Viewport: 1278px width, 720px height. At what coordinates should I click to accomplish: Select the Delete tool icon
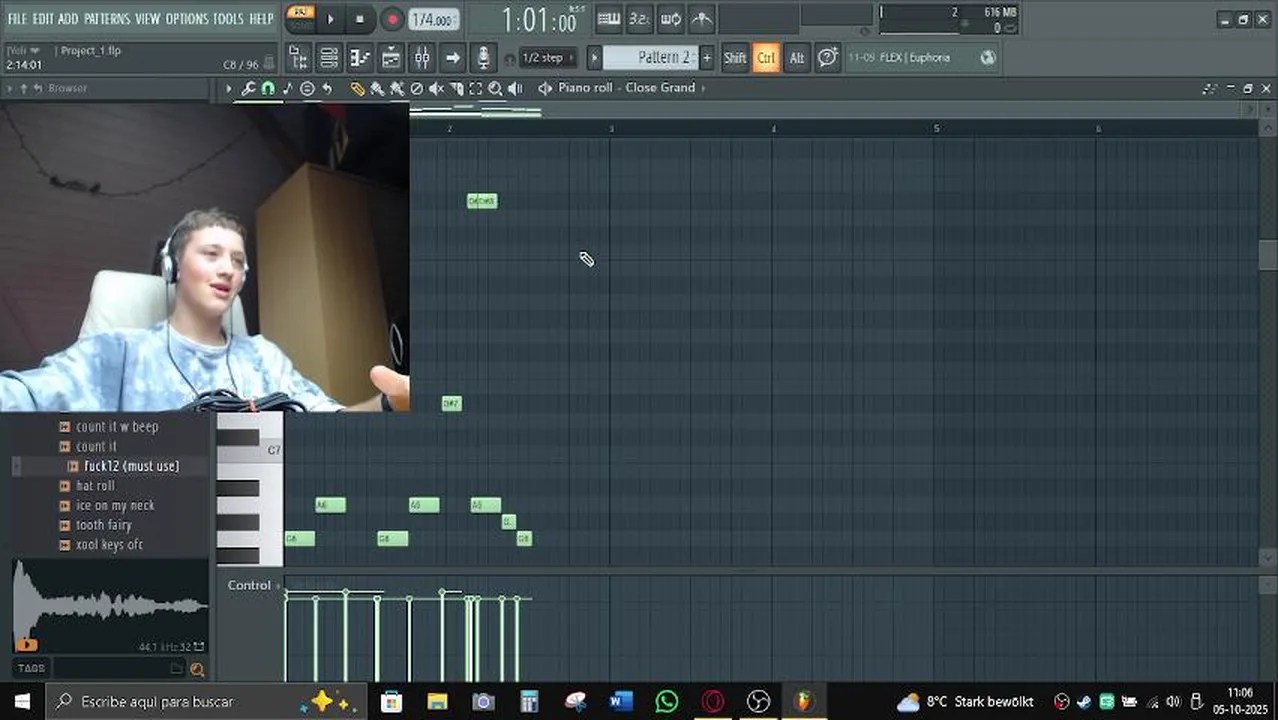tap(417, 89)
